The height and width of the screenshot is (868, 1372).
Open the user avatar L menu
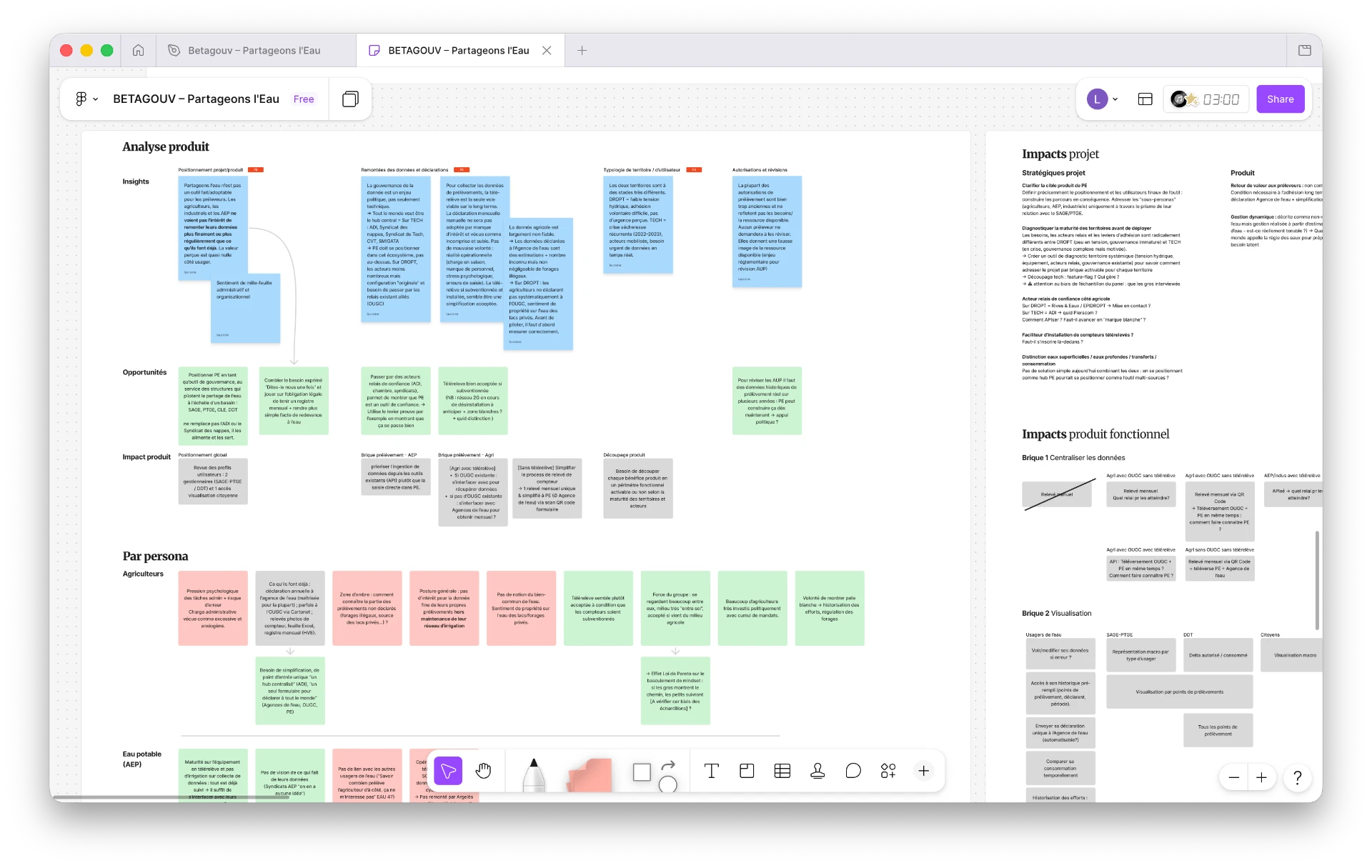(1103, 99)
